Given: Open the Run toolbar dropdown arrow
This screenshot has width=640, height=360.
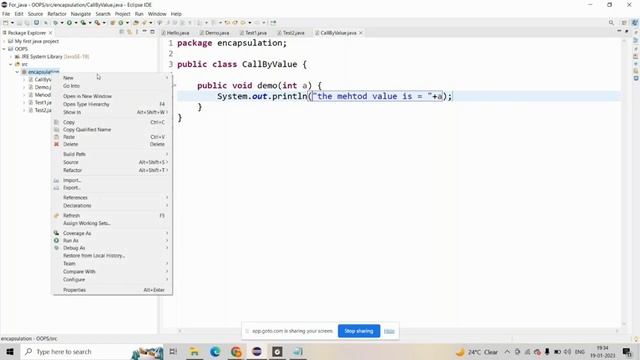Looking at the screenshot, I should coord(76,23).
